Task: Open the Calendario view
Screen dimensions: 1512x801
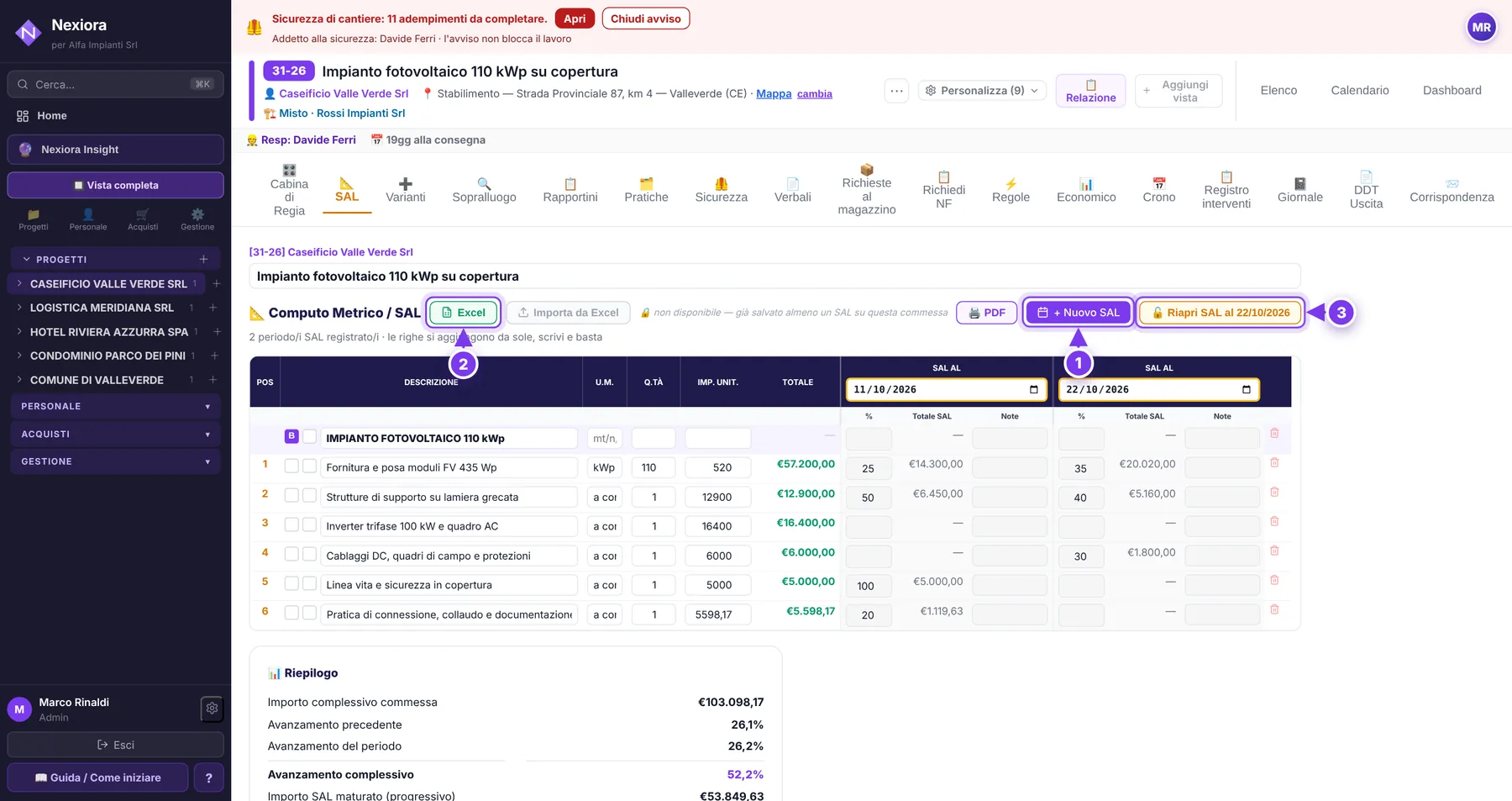Action: click(x=1360, y=91)
